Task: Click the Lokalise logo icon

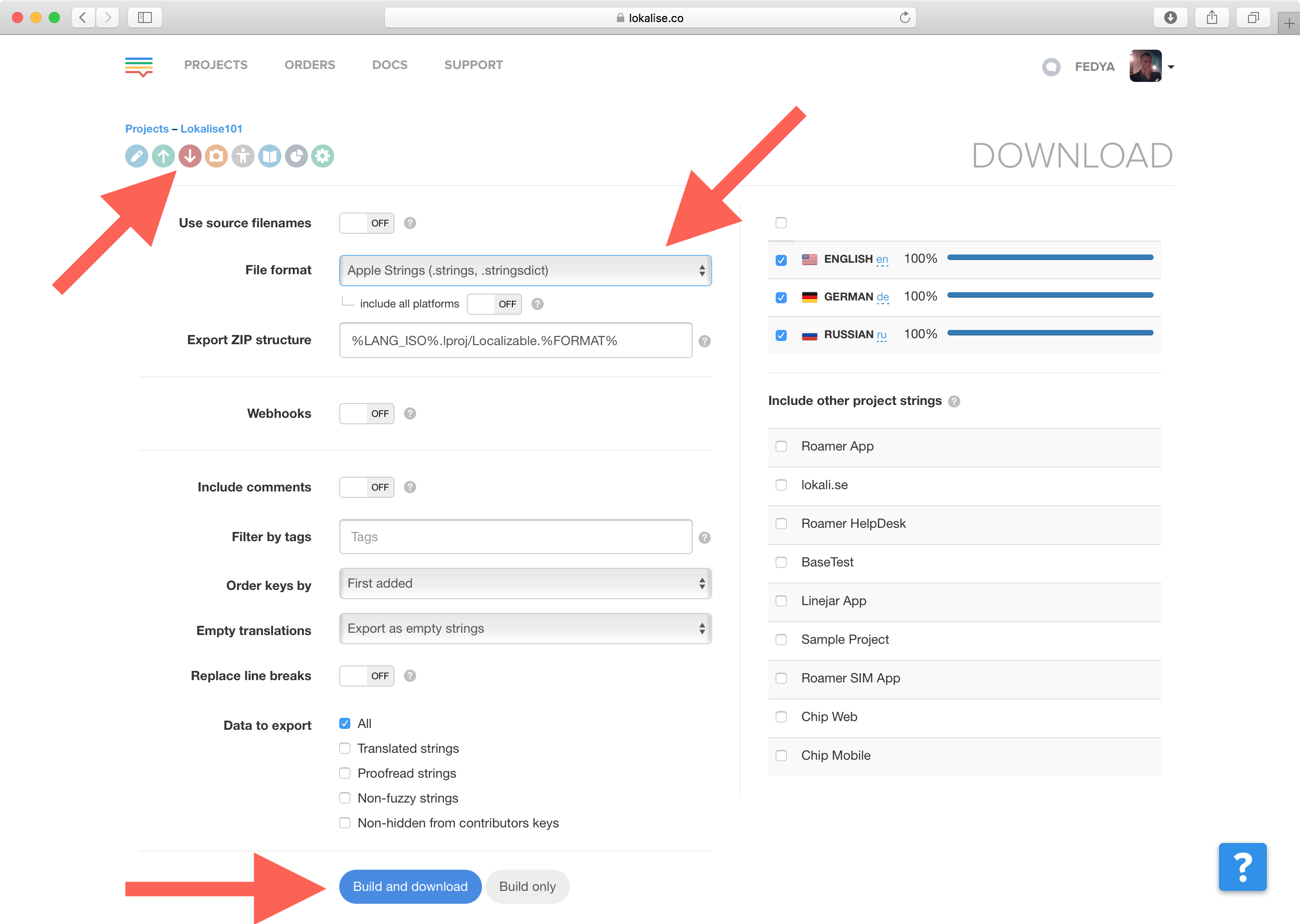Action: coord(139,67)
